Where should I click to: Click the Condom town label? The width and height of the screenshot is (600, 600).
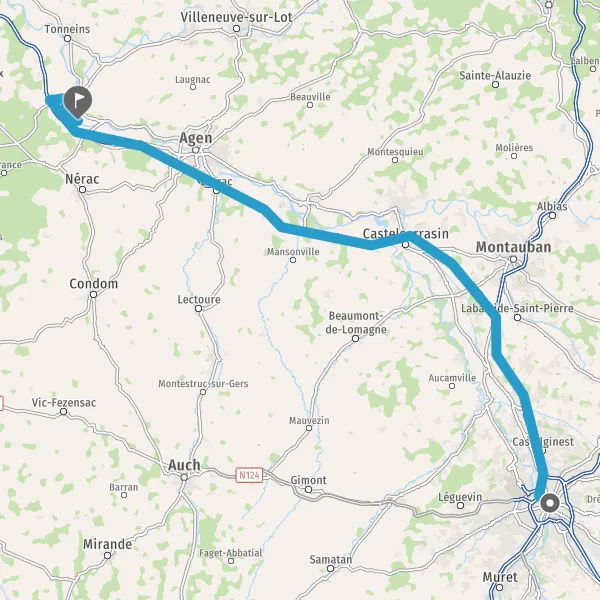coord(93,284)
